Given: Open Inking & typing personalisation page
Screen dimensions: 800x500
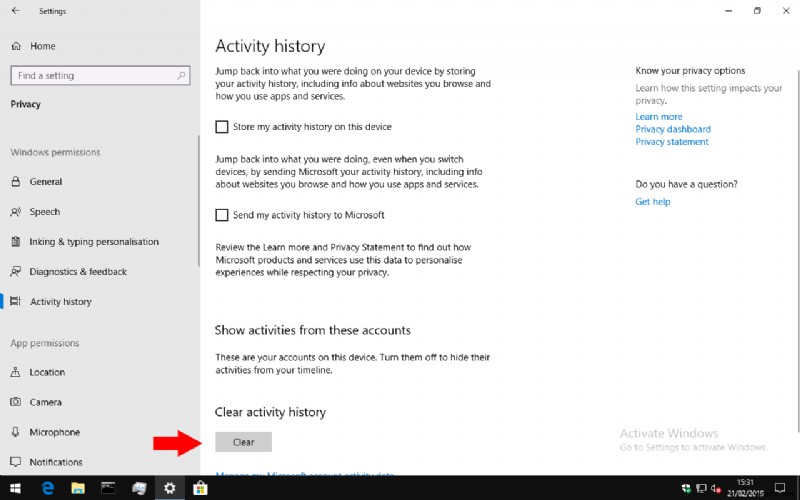Looking at the screenshot, I should click(94, 242).
